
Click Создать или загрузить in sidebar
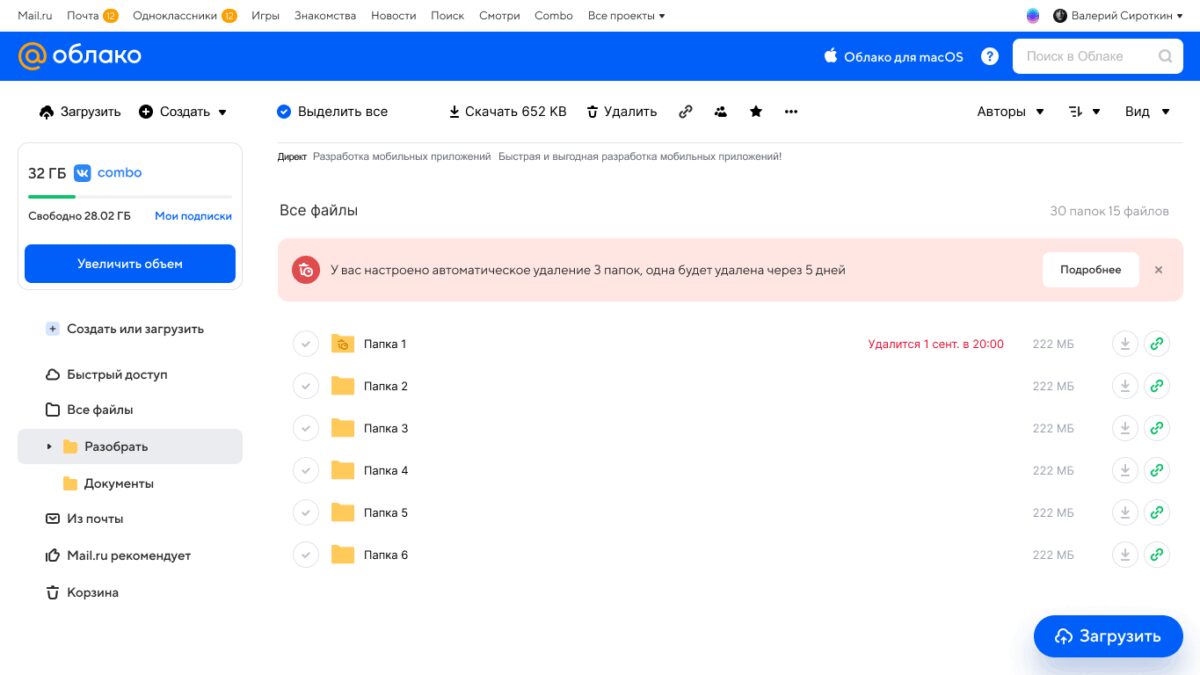click(x=125, y=329)
